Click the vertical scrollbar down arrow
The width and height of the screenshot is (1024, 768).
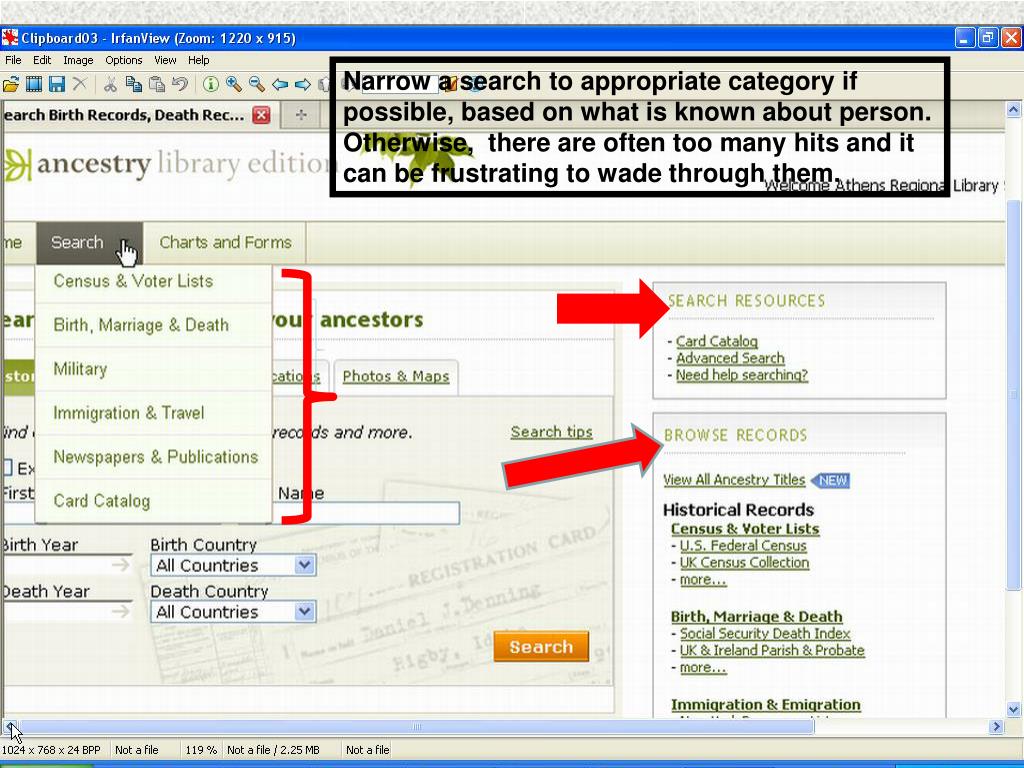[x=1014, y=709]
